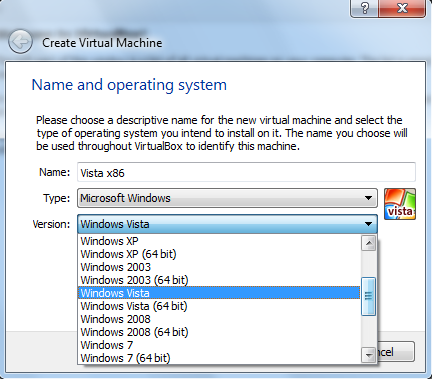
Task: Select Windows 2008 from the list
Action: 219,319
